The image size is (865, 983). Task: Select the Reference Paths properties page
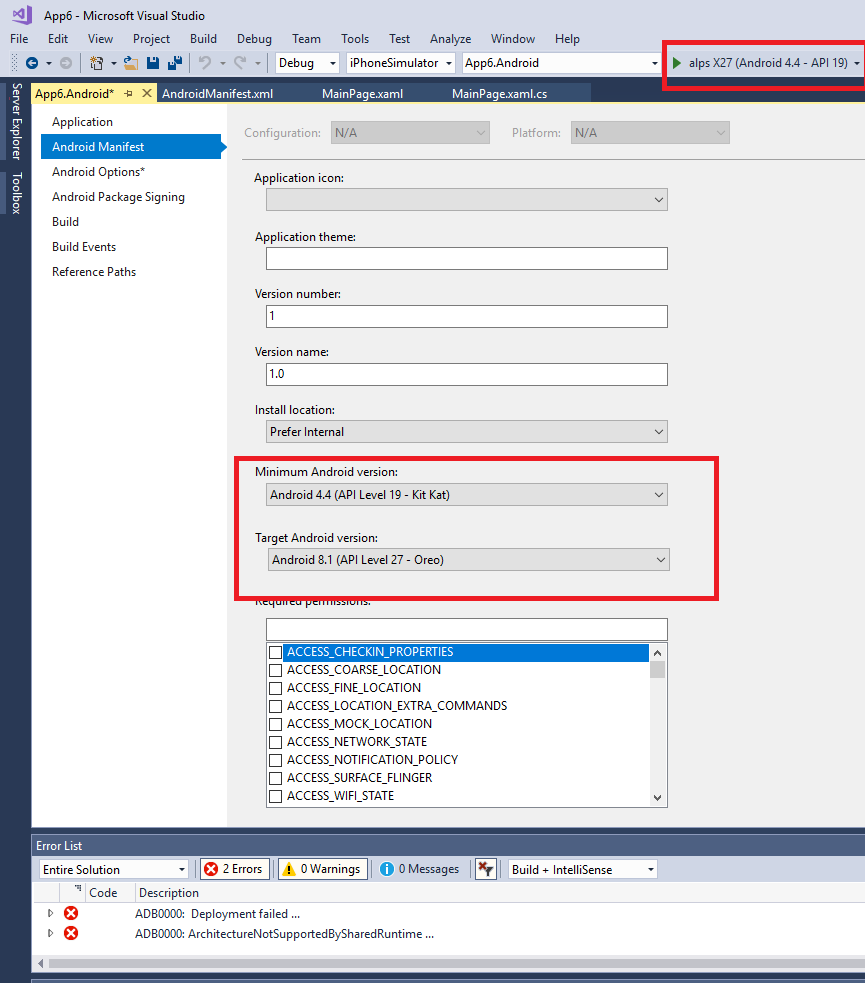[x=94, y=272]
